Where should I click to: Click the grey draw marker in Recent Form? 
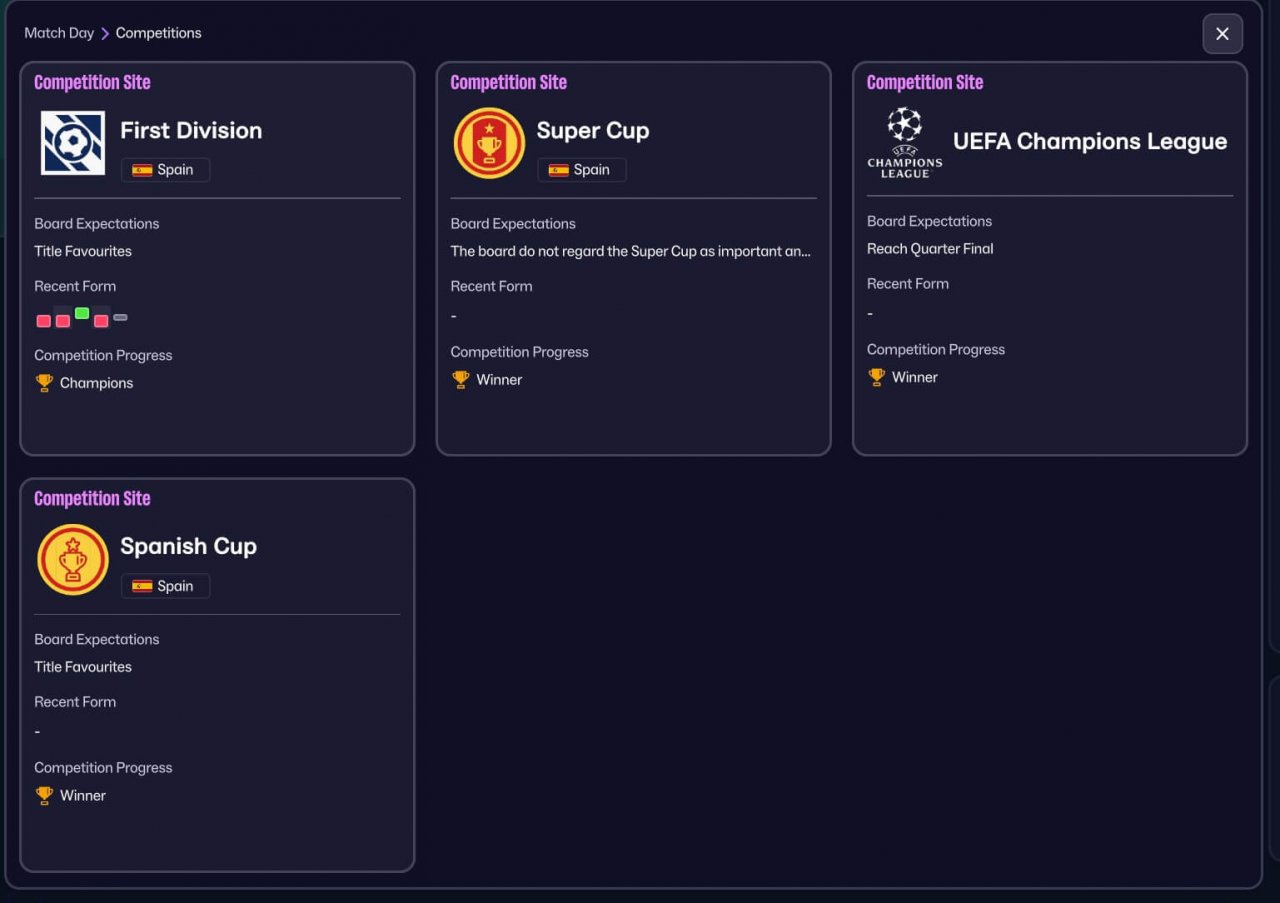120,317
